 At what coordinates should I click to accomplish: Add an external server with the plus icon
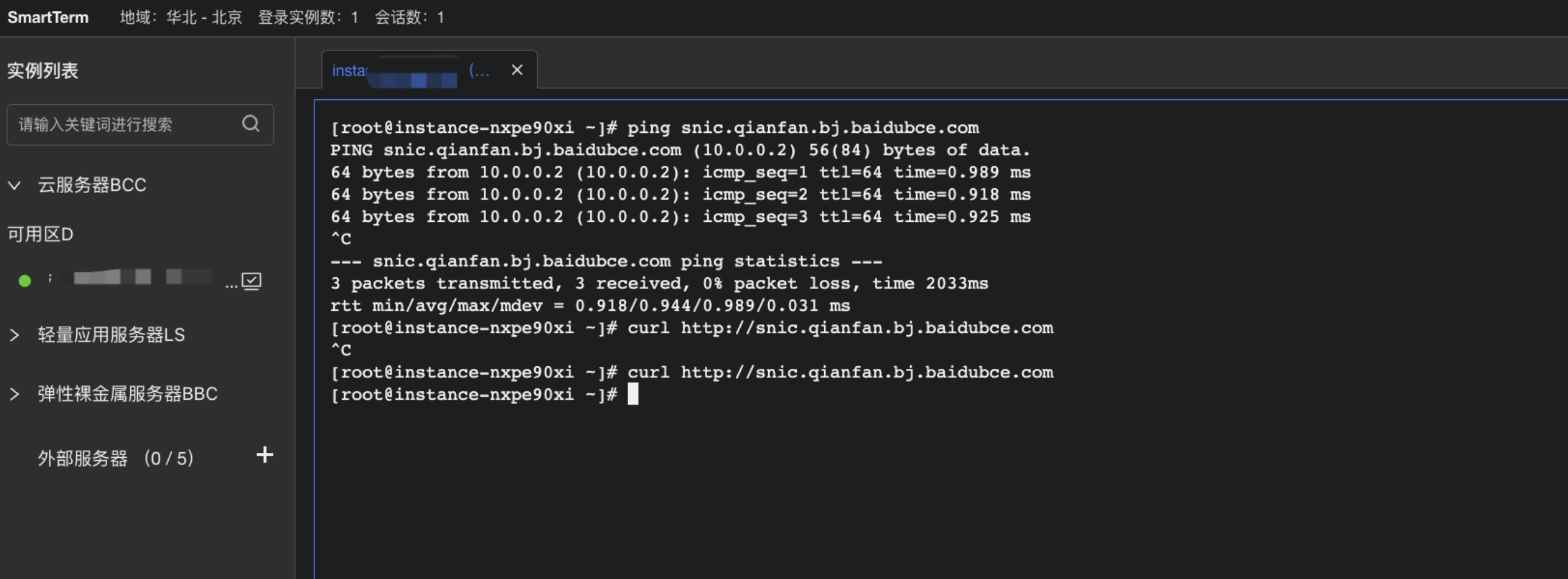click(264, 455)
